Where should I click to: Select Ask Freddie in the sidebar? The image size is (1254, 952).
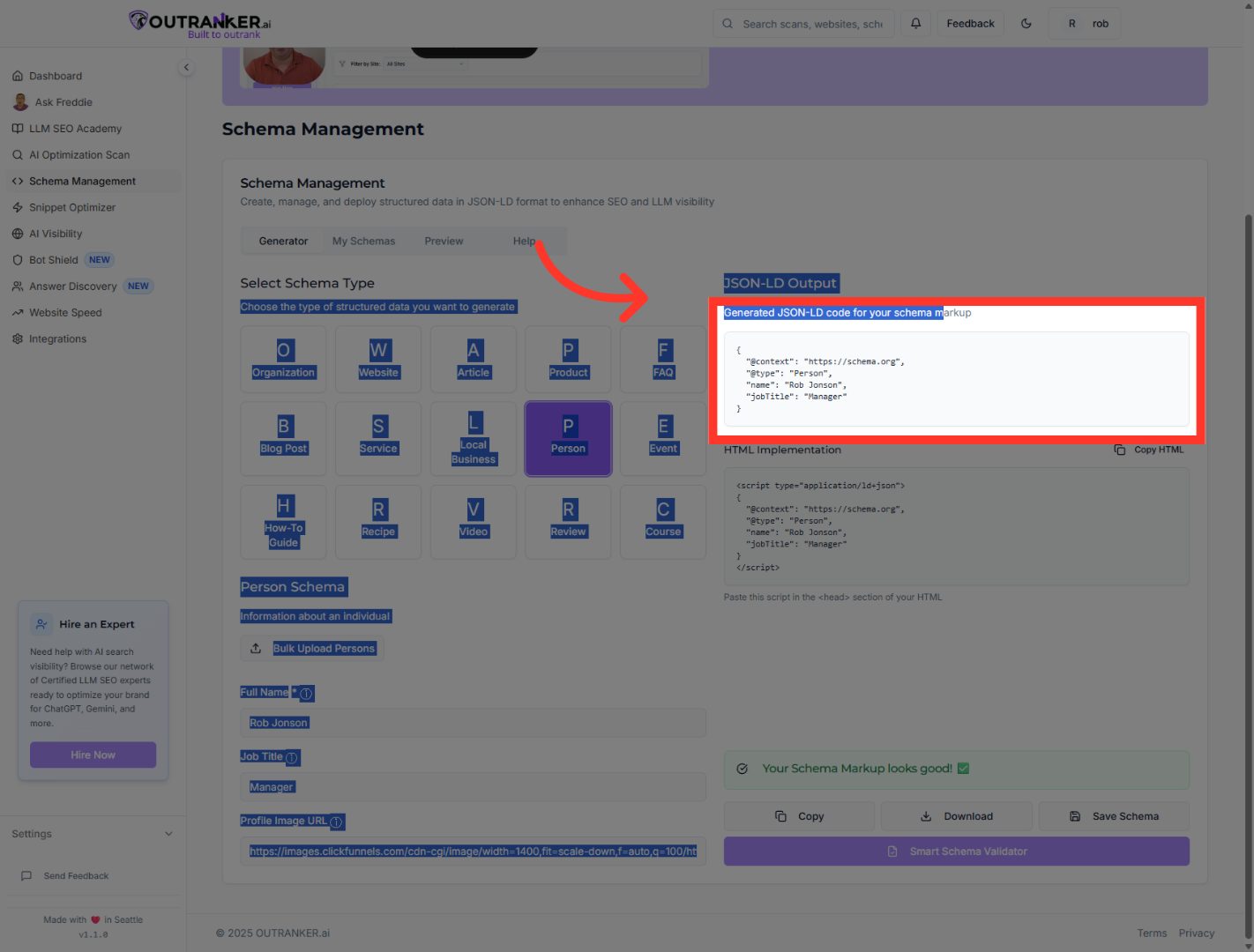tap(63, 101)
